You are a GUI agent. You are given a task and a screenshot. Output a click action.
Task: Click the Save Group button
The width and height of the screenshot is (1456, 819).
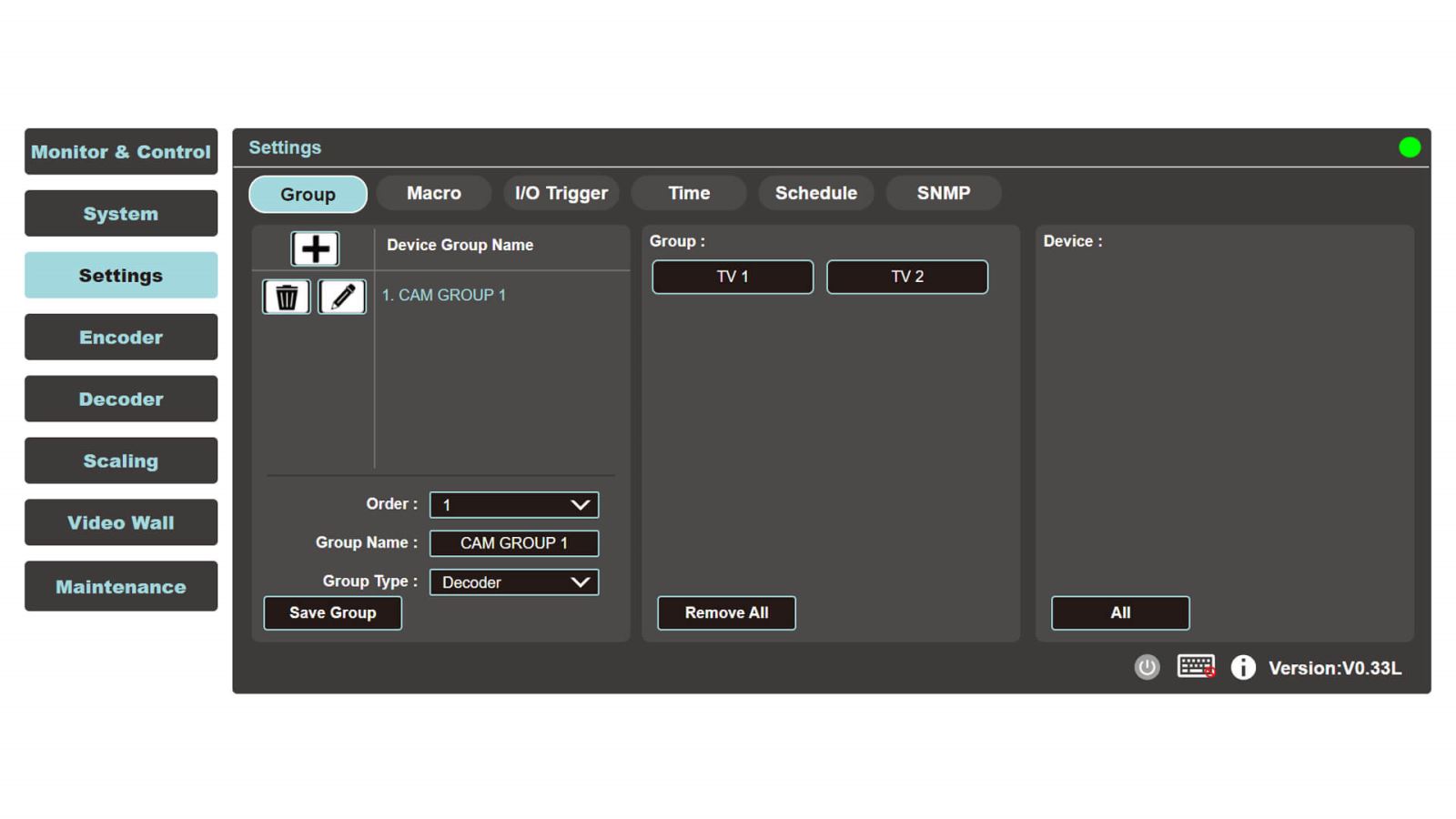click(333, 613)
